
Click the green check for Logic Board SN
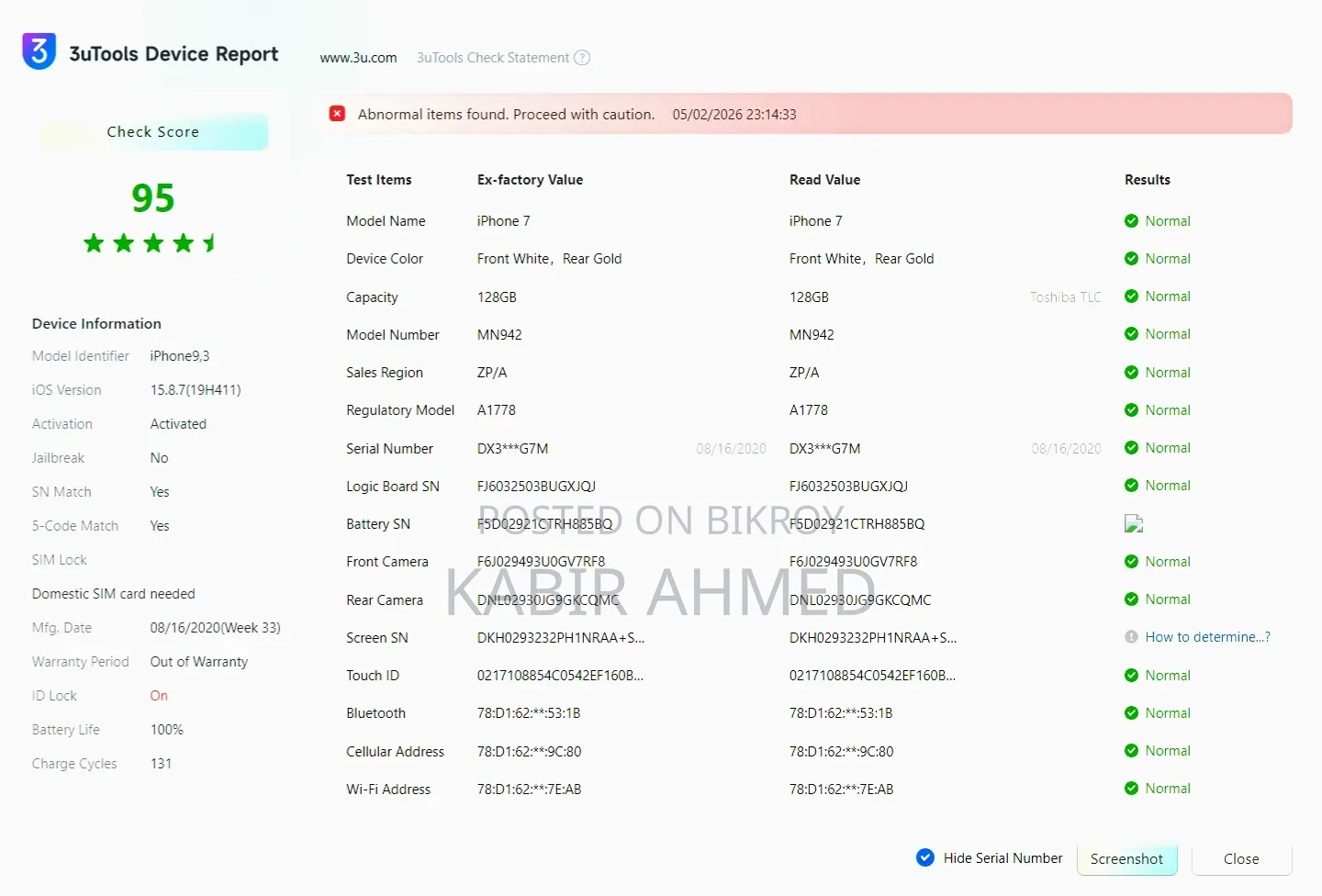click(1131, 486)
